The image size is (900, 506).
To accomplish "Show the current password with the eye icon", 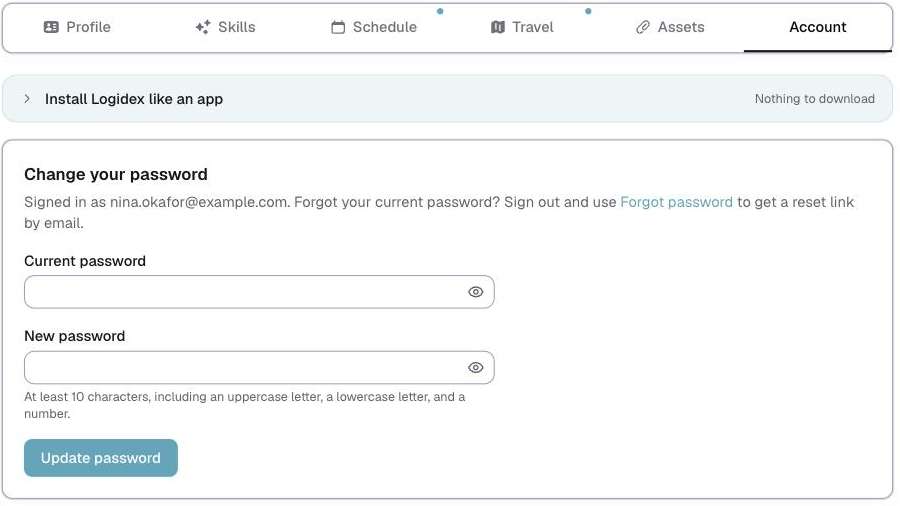I will (x=475, y=292).
